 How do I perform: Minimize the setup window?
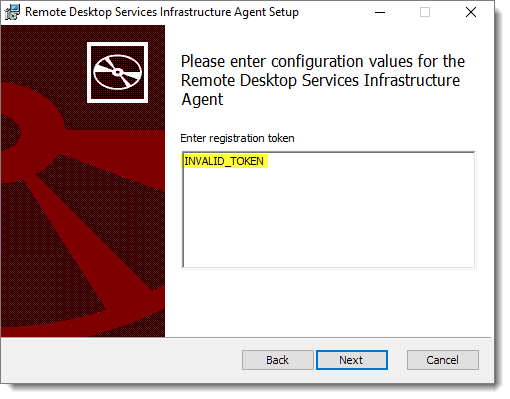click(x=380, y=13)
